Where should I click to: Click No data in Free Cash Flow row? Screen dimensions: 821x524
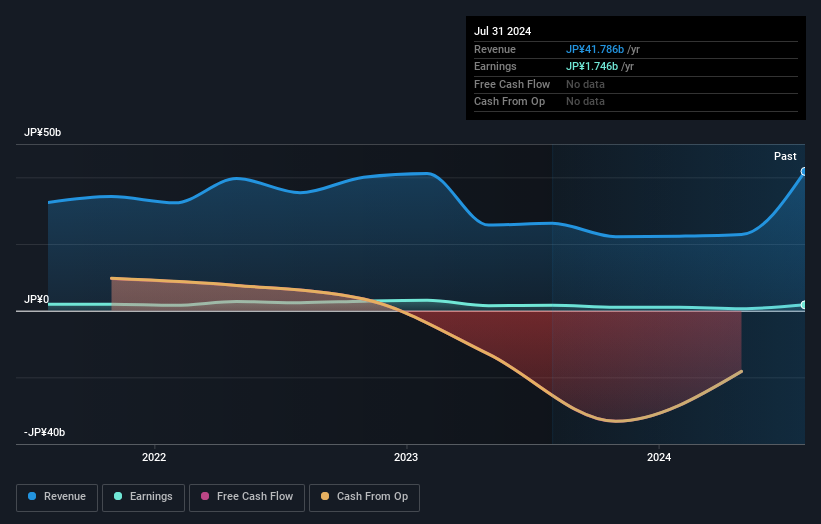click(x=585, y=84)
